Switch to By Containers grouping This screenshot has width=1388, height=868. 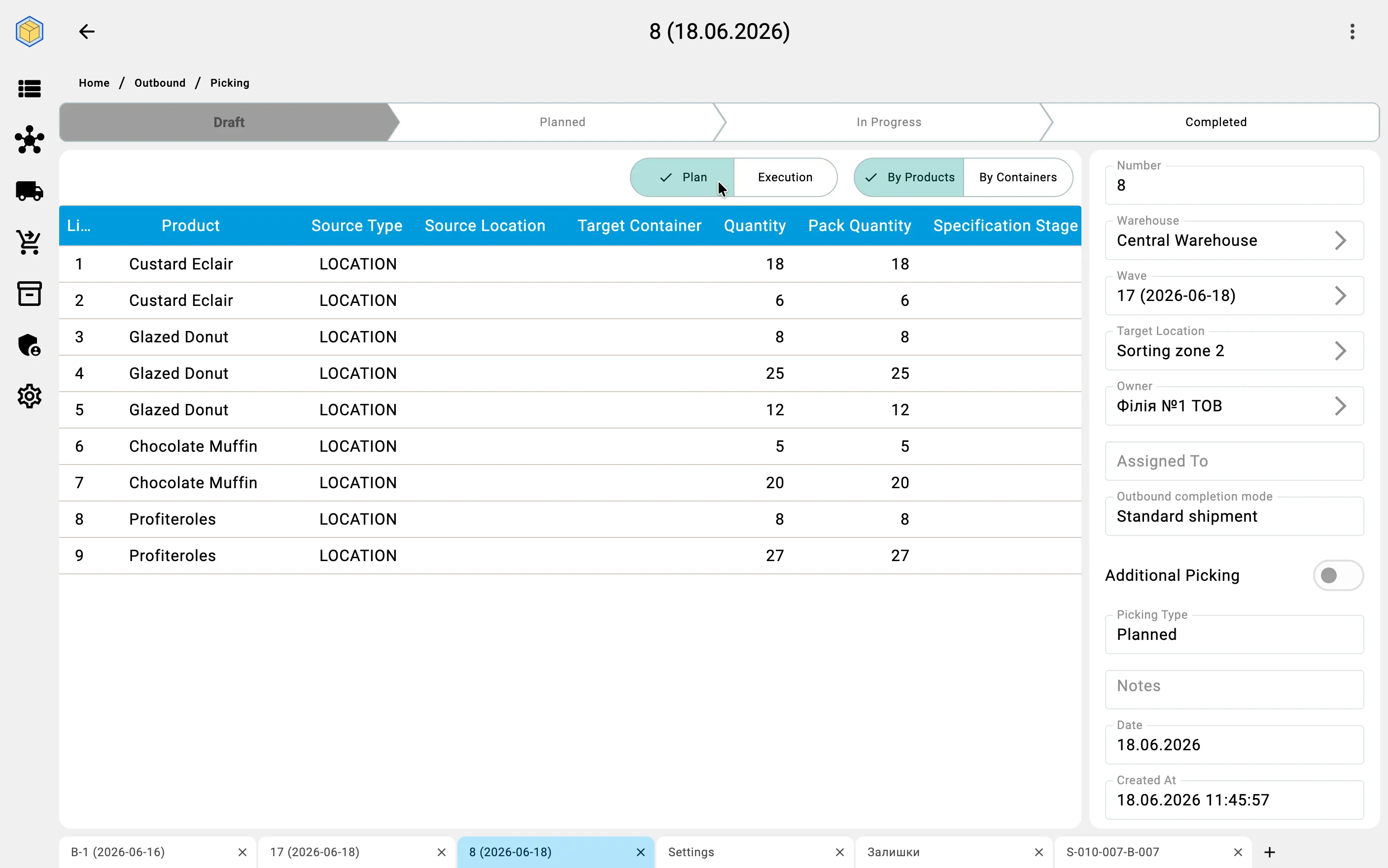point(1018,177)
